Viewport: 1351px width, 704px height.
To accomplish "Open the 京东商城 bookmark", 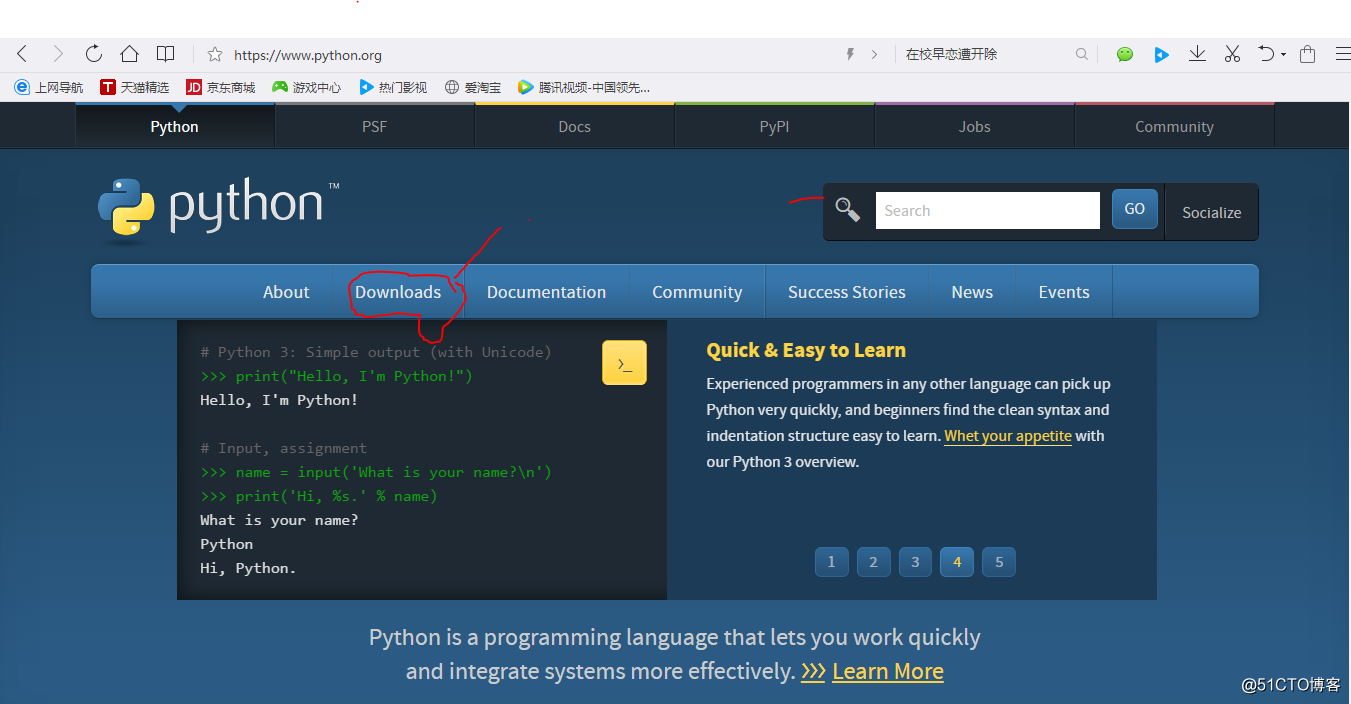I will (x=220, y=87).
